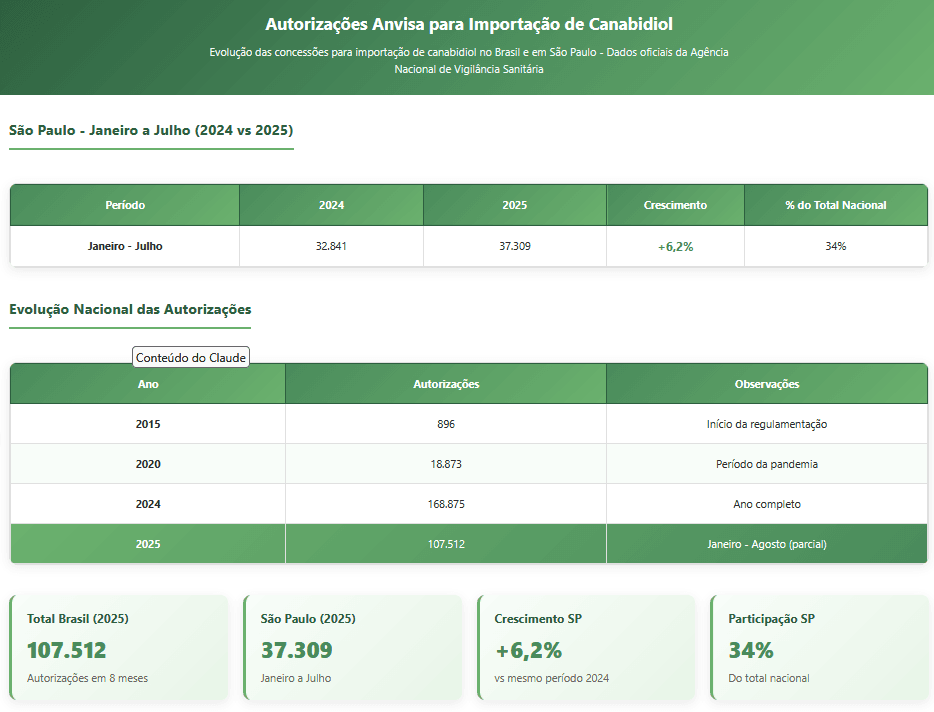Click the +6,2% value in the table

point(675,247)
